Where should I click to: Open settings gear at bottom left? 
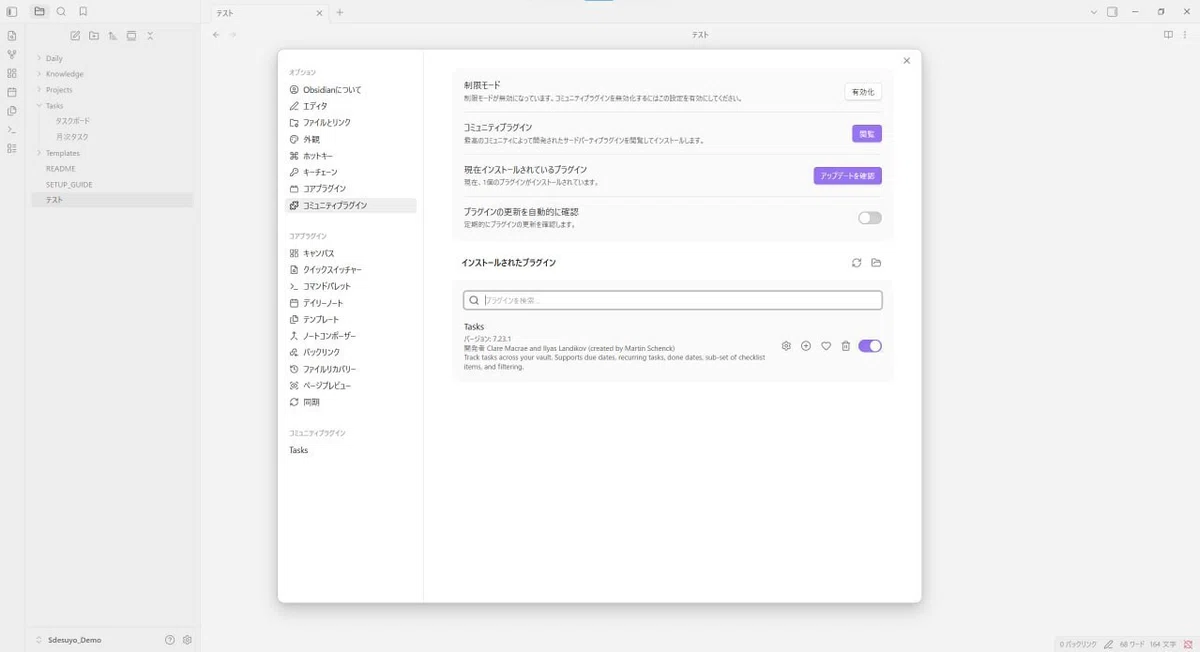pos(187,640)
